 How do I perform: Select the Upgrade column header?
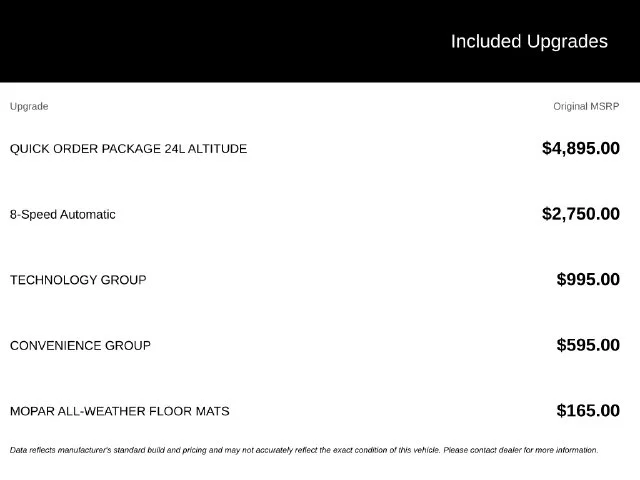click(x=29, y=107)
